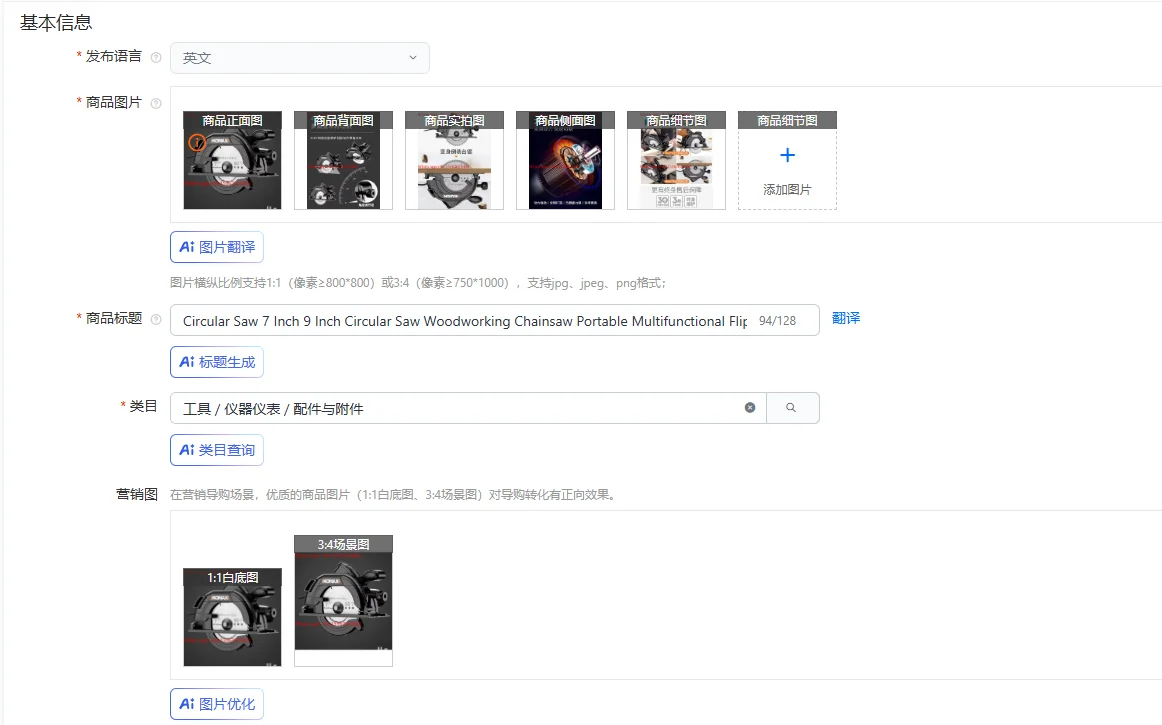Click the 翻译 link beside title

846,318
